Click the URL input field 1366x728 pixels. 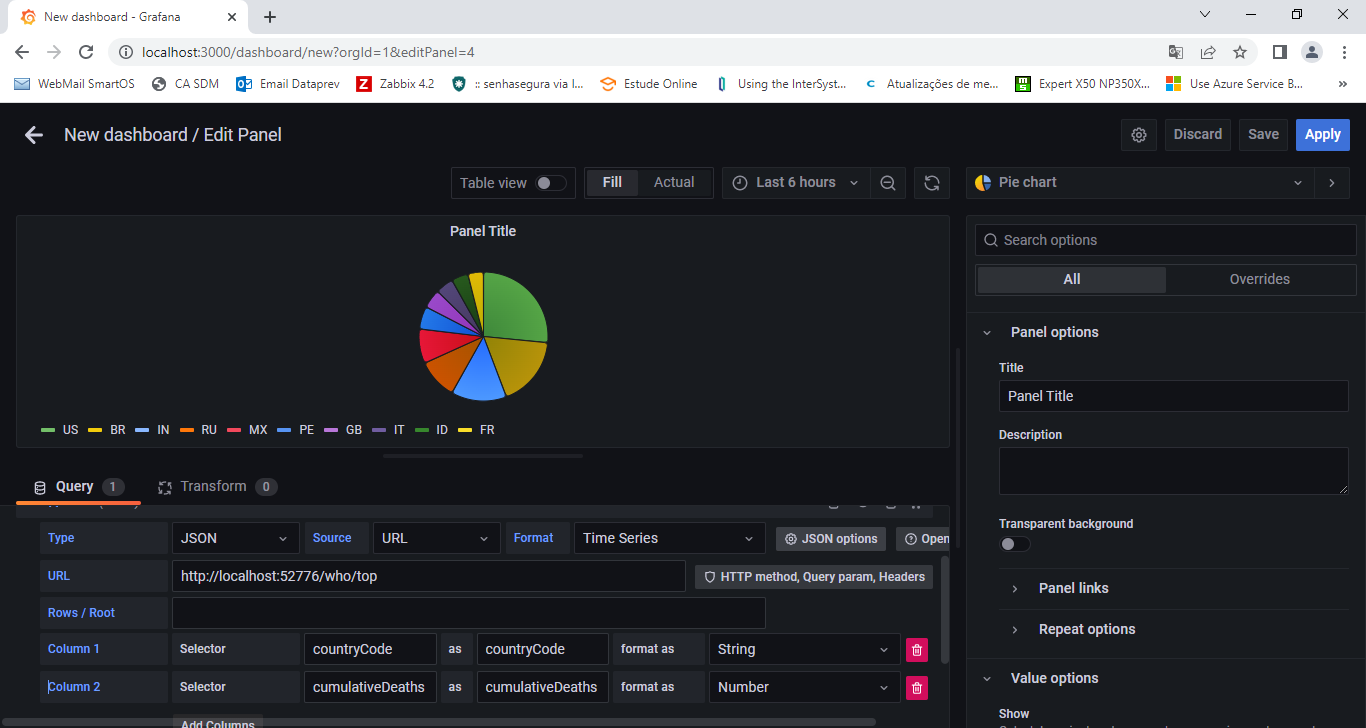coord(428,576)
